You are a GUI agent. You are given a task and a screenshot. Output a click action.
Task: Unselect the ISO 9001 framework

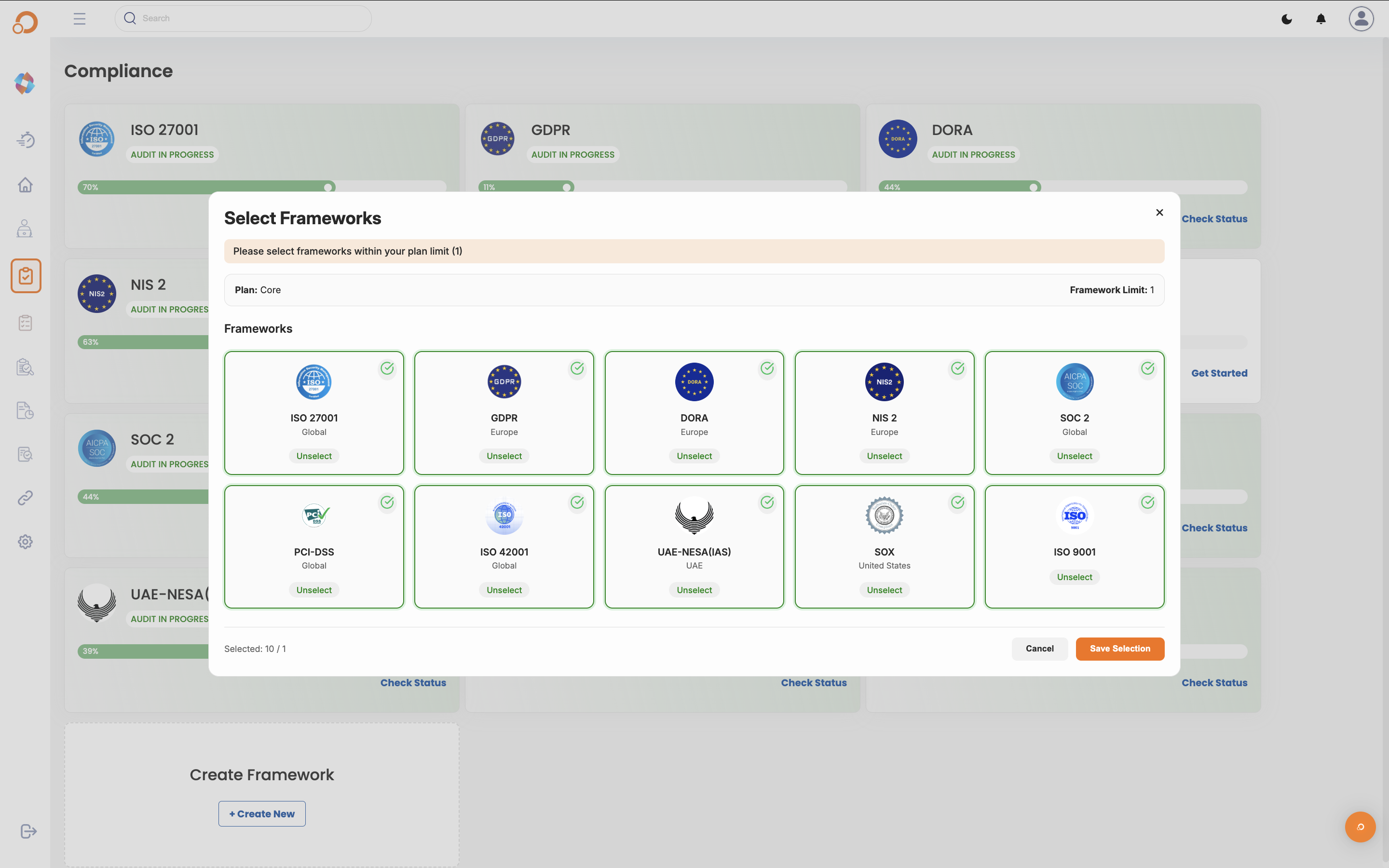point(1075,577)
